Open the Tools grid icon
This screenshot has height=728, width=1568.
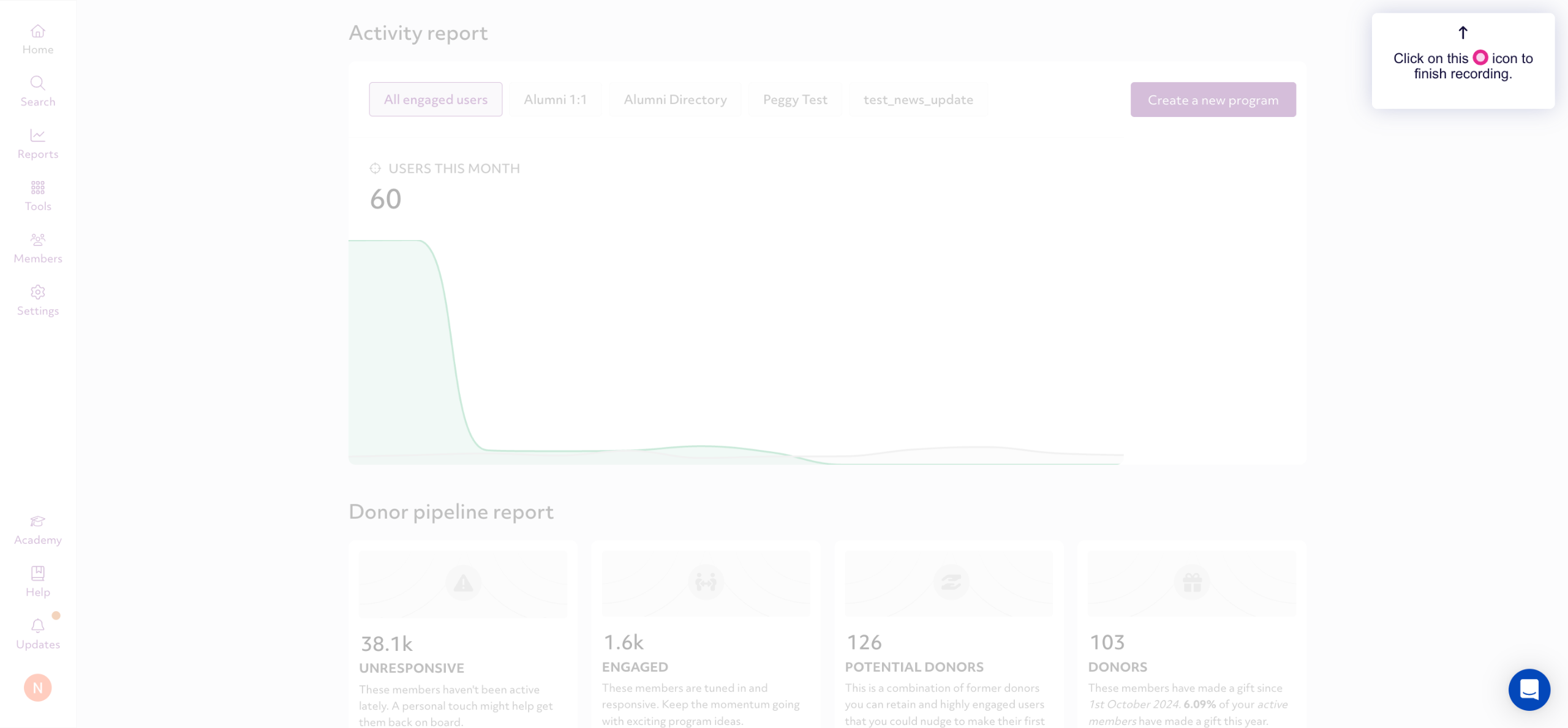(x=37, y=187)
